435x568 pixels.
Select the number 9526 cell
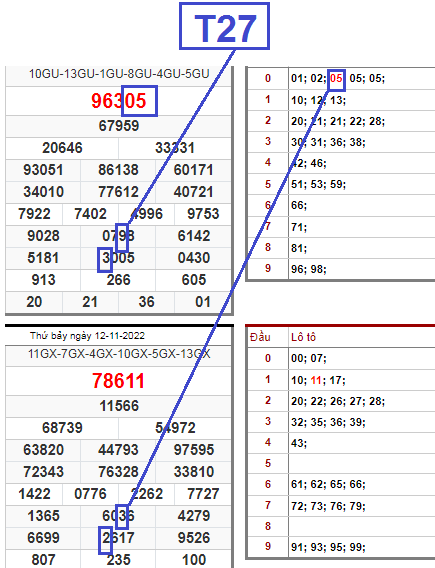pyautogui.click(x=194, y=538)
